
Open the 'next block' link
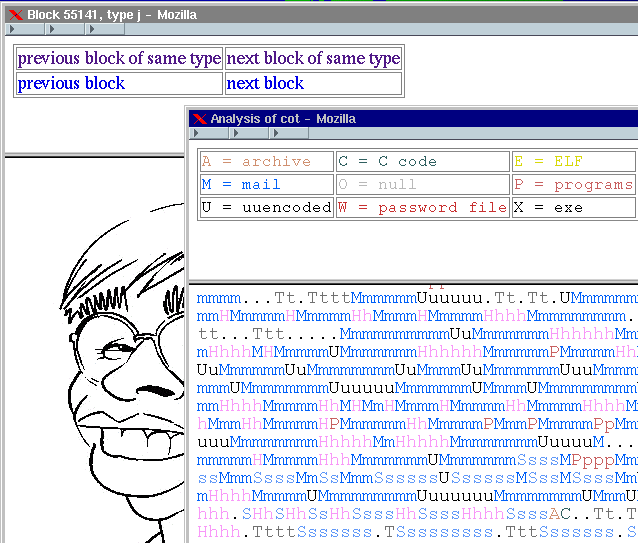[265, 84]
